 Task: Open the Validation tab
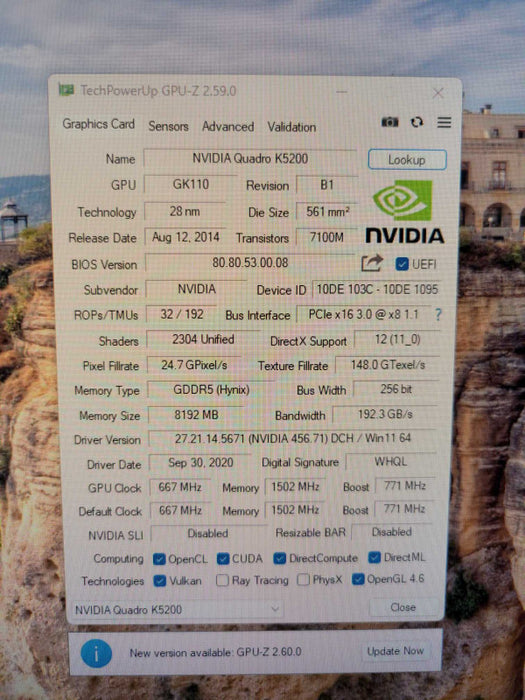(x=292, y=127)
